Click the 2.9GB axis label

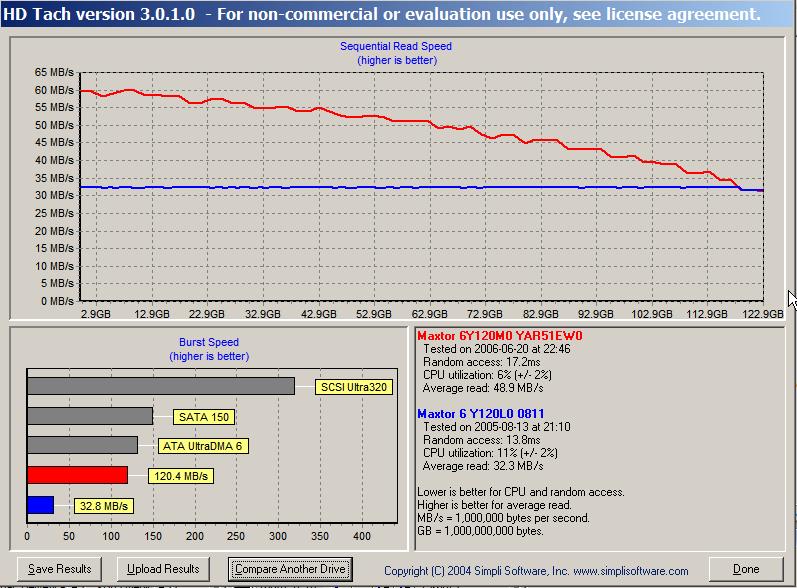tap(96, 314)
